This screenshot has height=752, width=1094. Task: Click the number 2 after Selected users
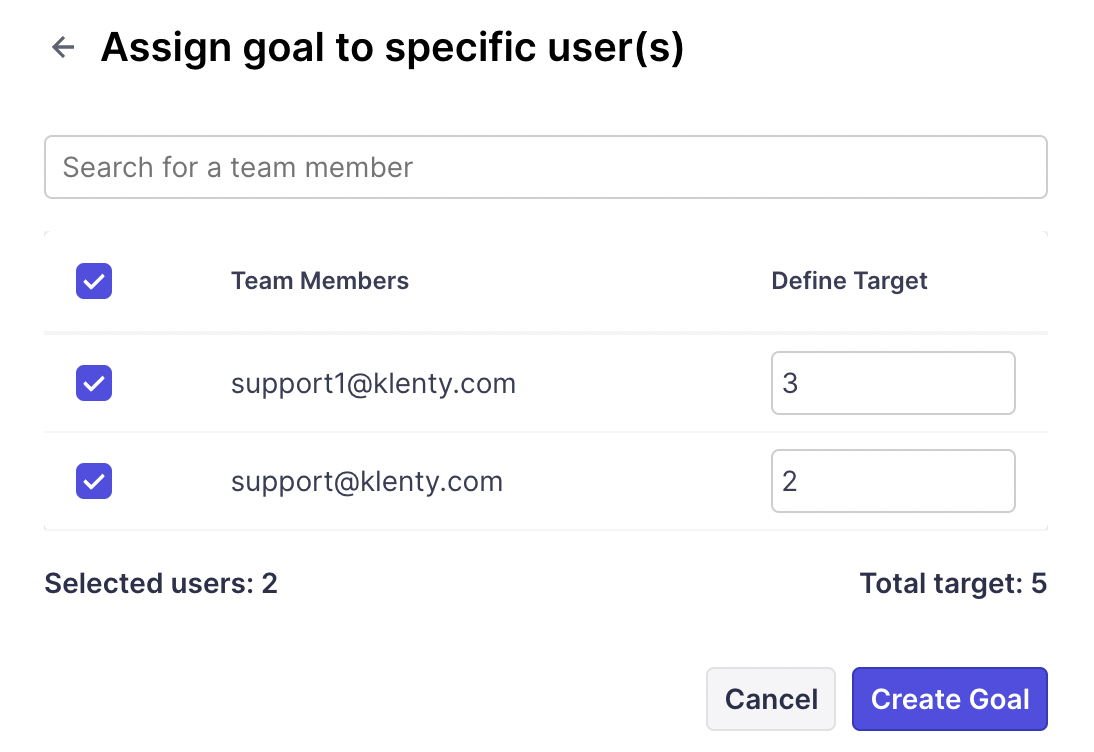[269, 584]
